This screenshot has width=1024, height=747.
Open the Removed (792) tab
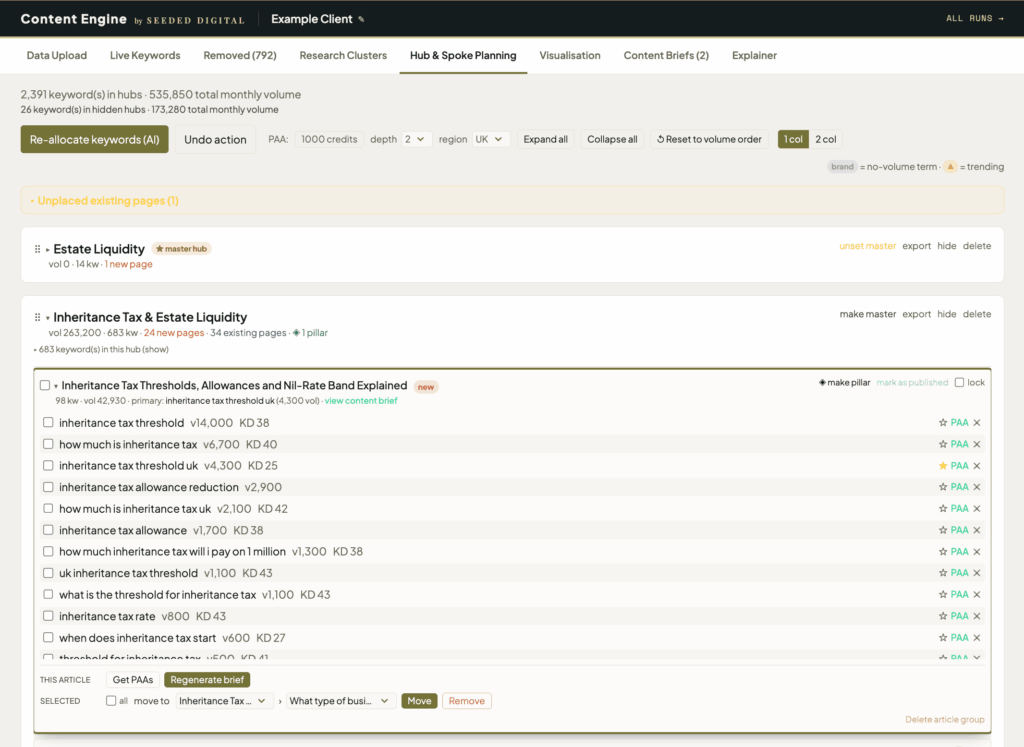click(x=240, y=56)
